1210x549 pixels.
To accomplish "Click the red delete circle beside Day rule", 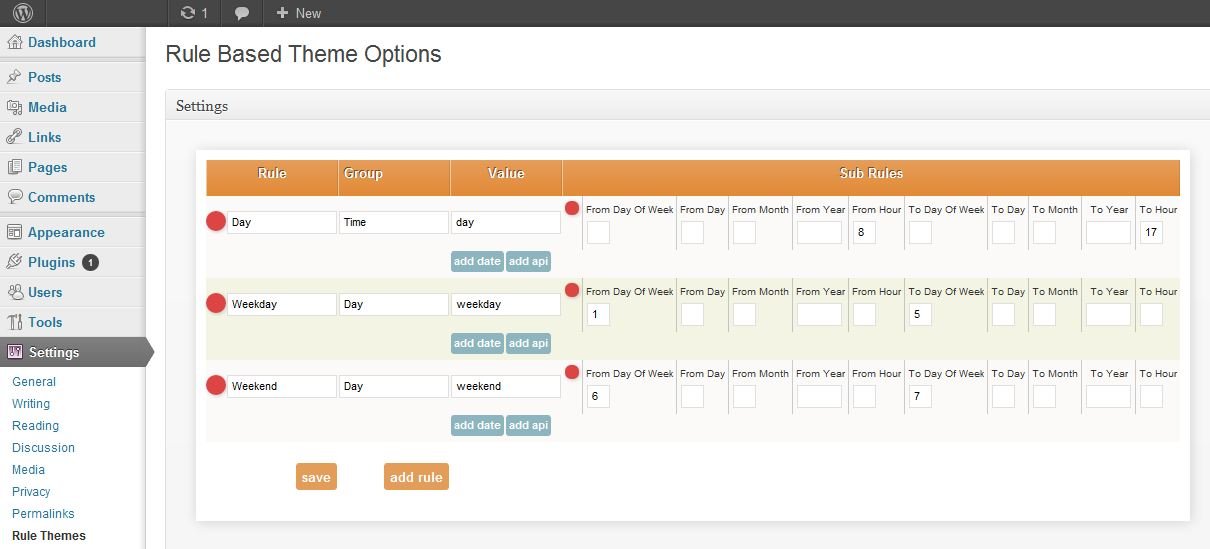I will 216,222.
